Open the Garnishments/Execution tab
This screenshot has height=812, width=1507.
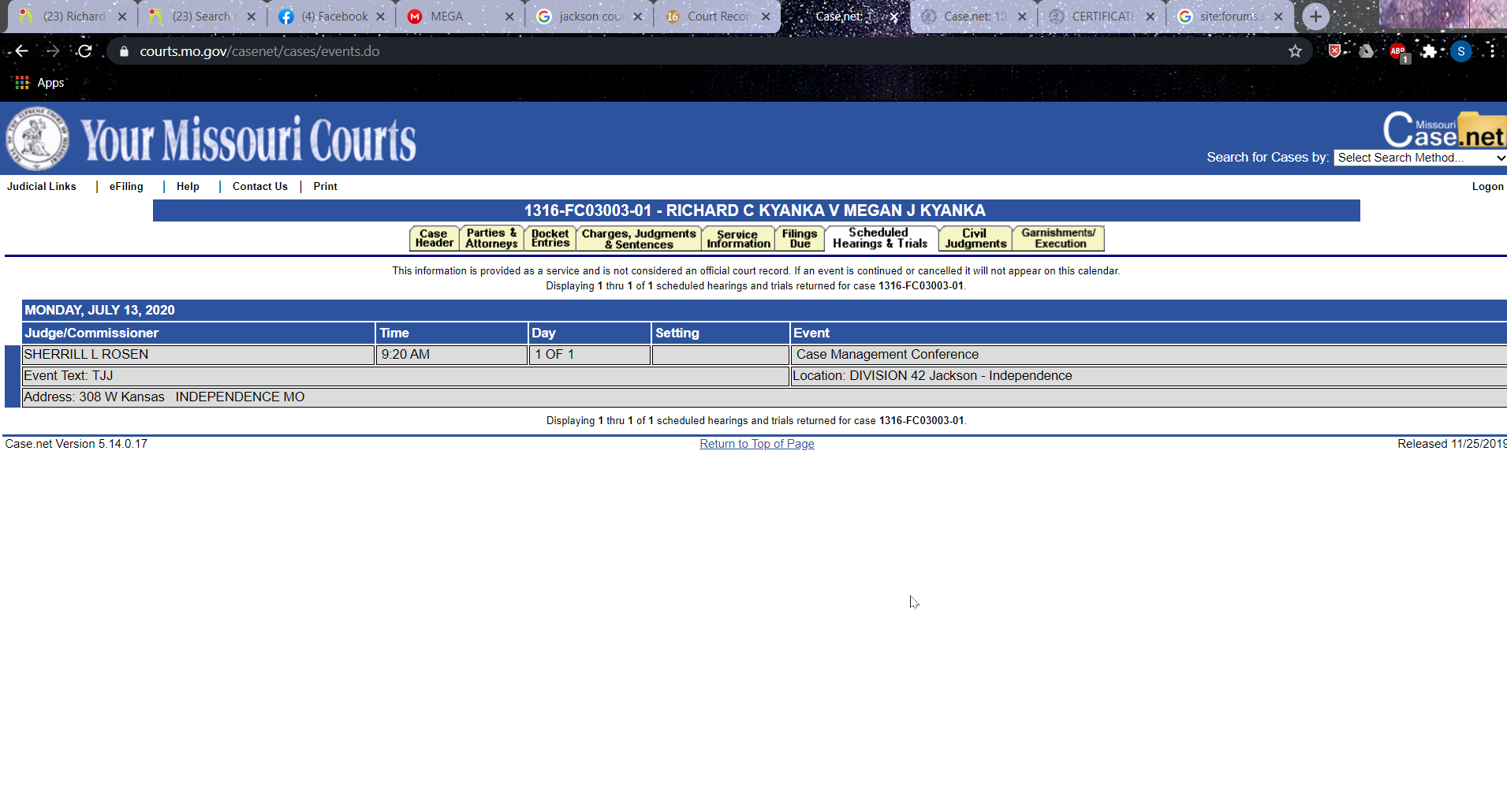1059,239
